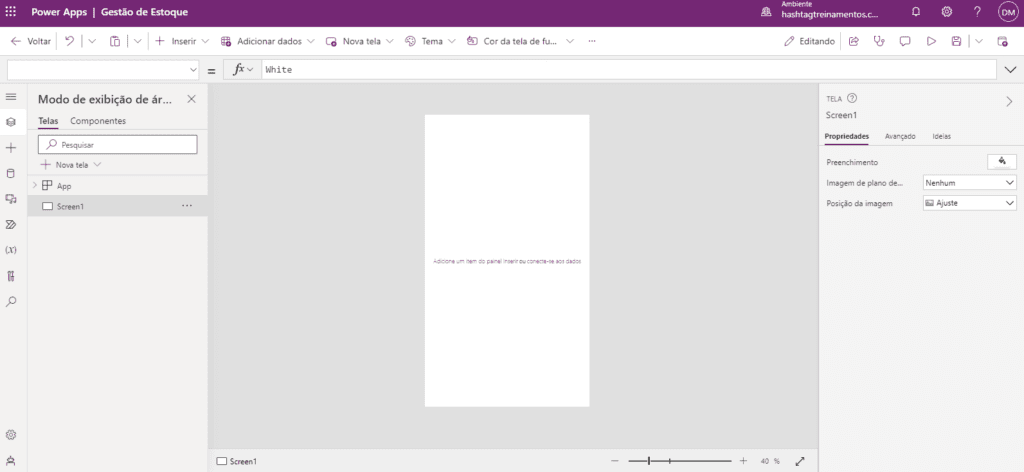Expand the Paste dropdown arrow

(x=137, y=41)
